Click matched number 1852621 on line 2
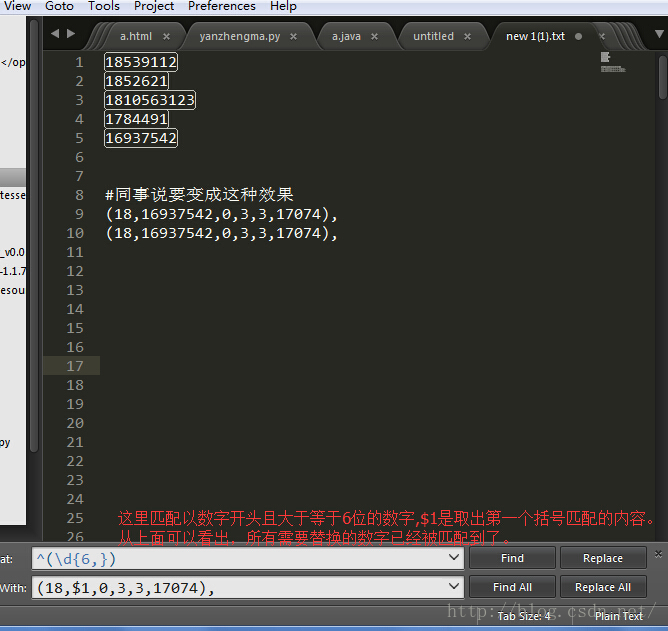 click(136, 81)
